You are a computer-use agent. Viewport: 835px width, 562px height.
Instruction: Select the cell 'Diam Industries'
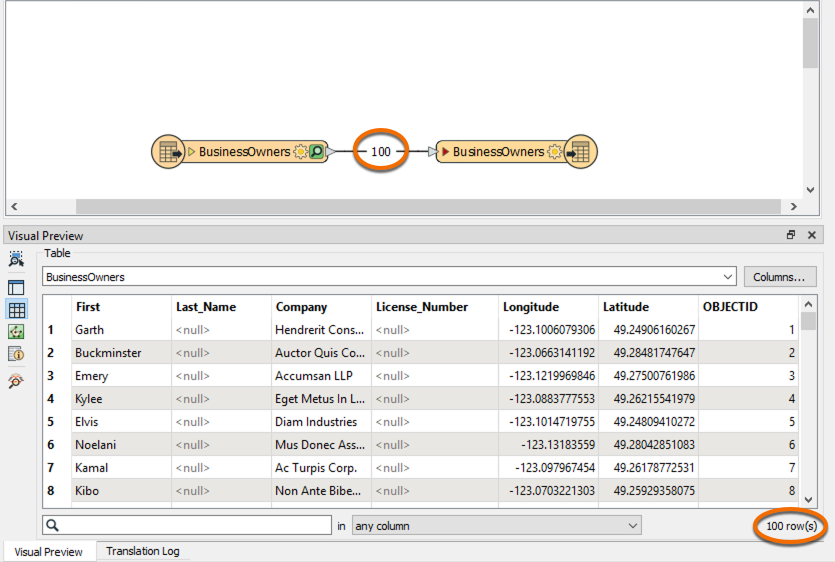(x=321, y=421)
